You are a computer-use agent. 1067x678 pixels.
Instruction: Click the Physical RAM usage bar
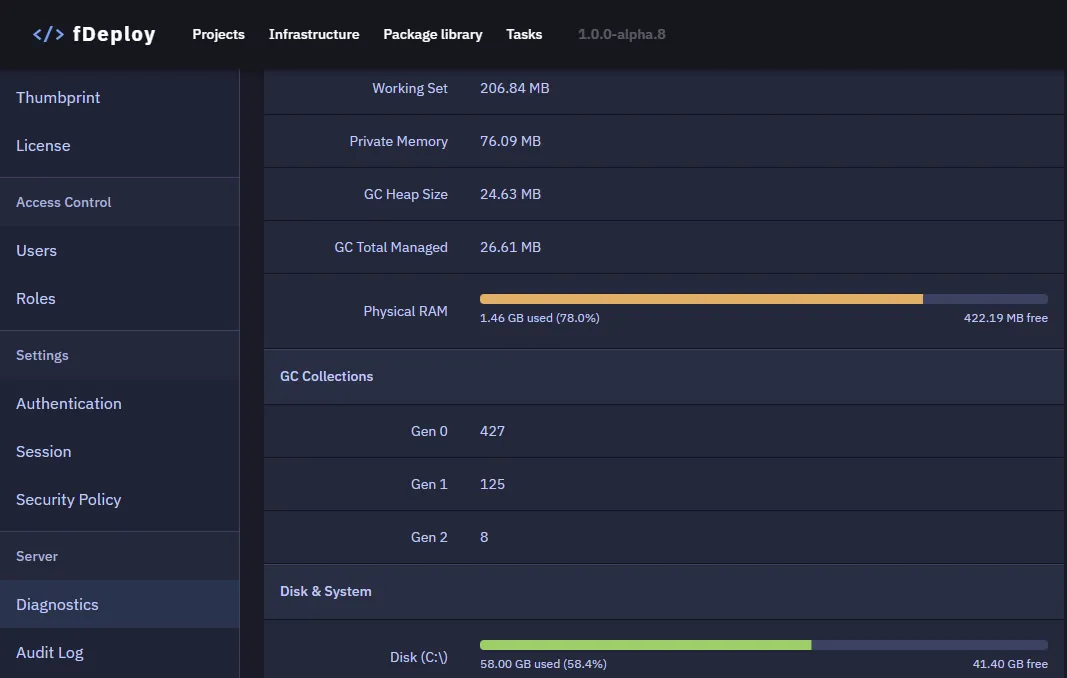point(763,299)
